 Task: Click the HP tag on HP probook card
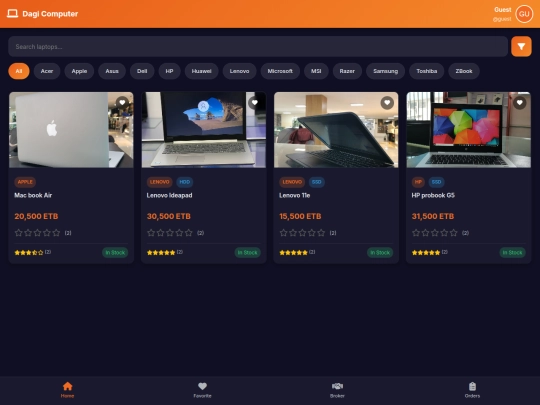click(418, 182)
